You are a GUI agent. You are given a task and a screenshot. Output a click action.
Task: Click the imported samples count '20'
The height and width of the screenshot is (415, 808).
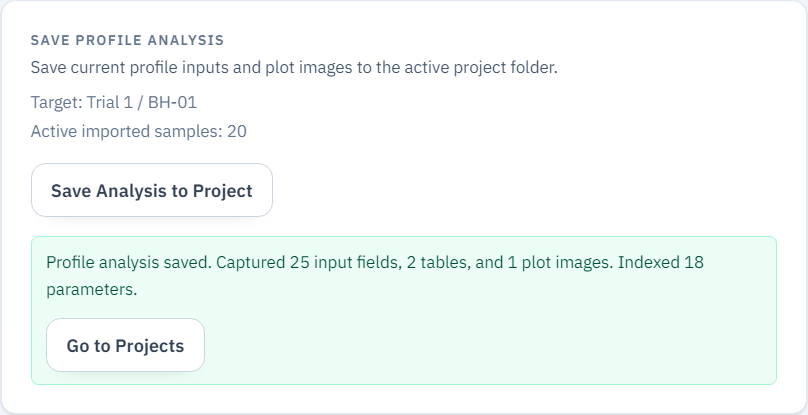(x=236, y=131)
